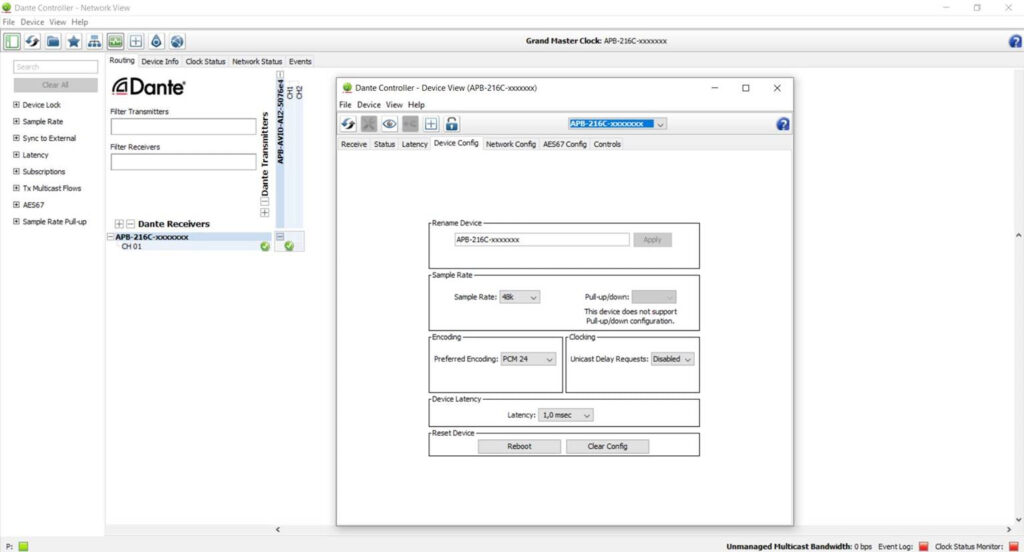Screen dimensions: 1024x552
Task: Switch to the Clock Status tab
Action: pos(205,61)
